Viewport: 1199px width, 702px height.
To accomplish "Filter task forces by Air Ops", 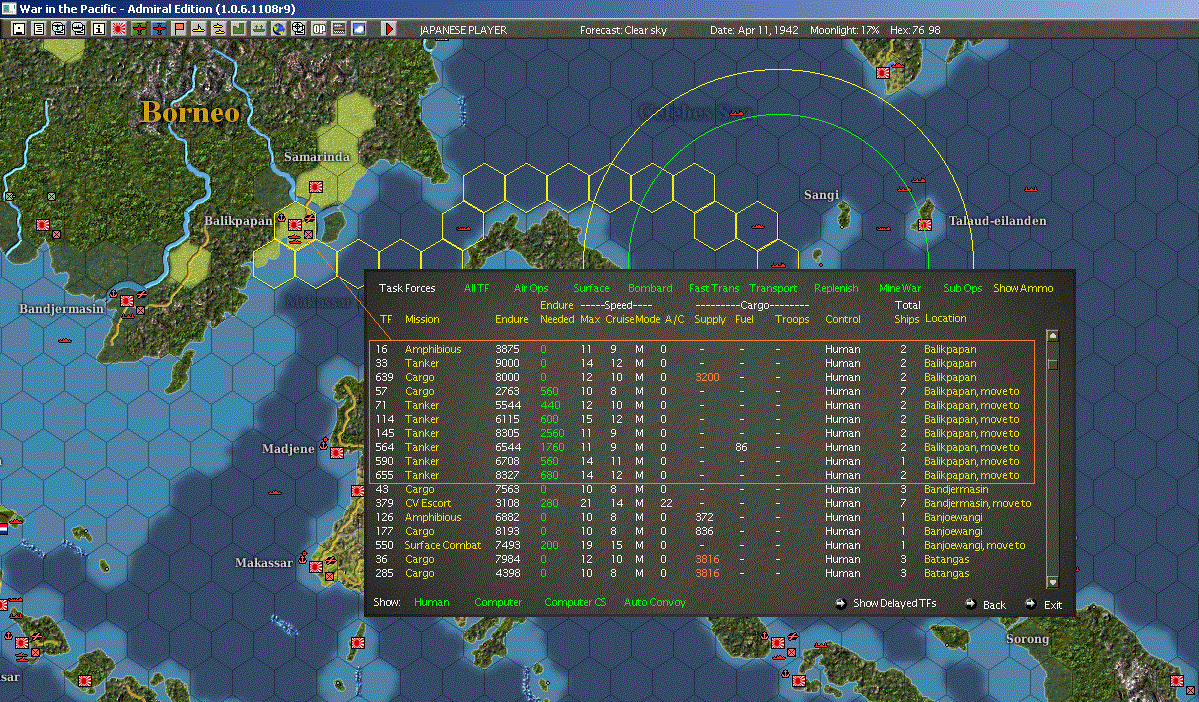I will point(531,288).
